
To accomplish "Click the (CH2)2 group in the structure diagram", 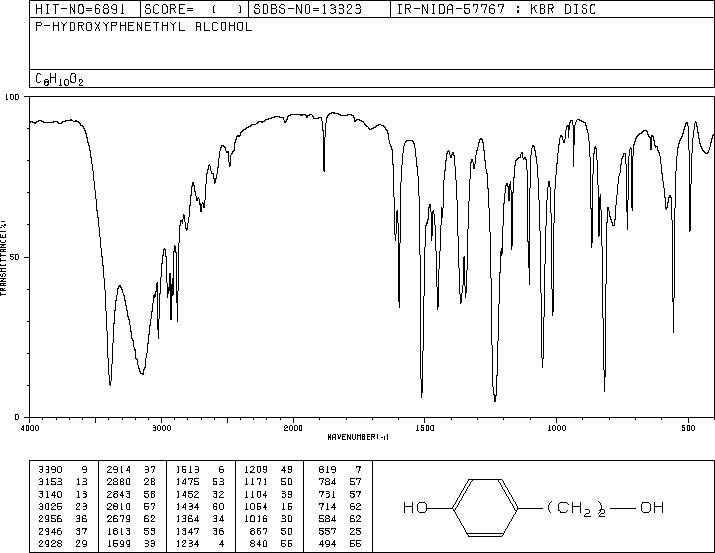I will (576, 509).
